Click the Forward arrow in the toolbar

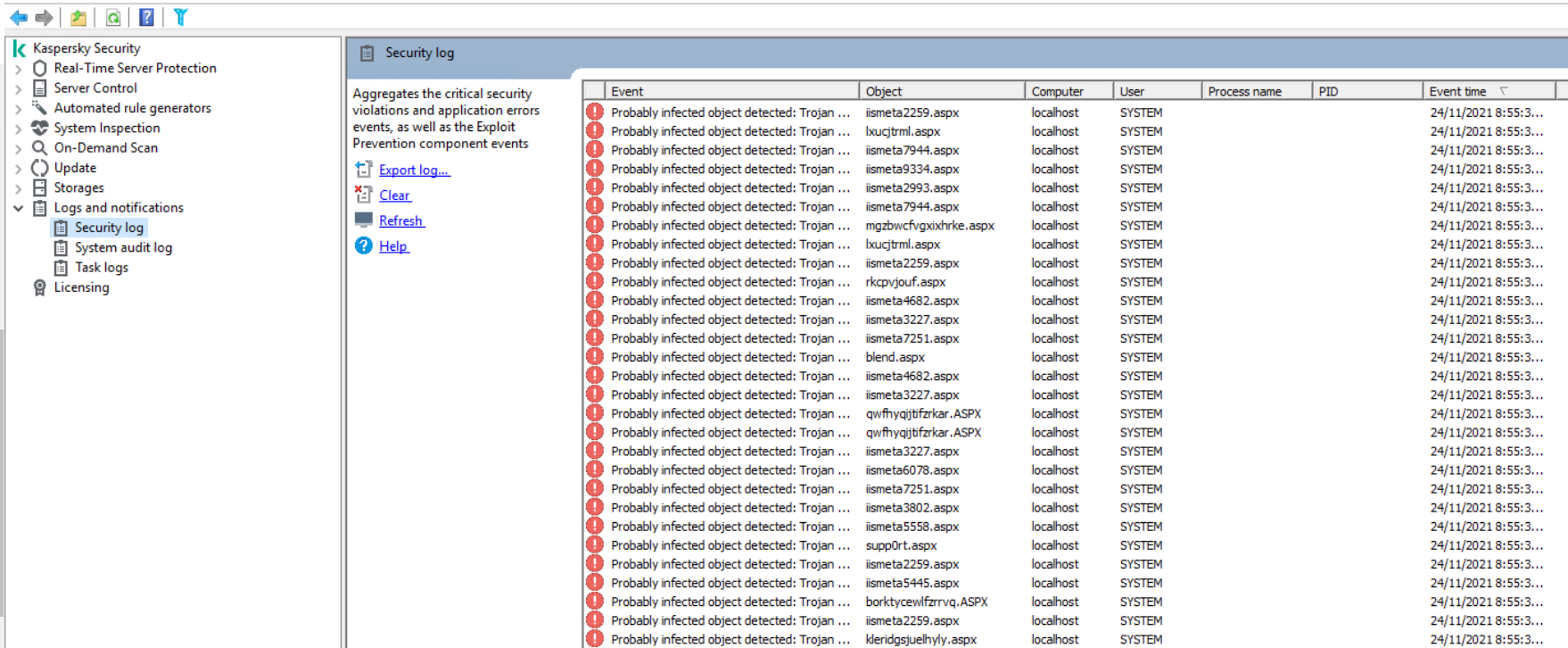(44, 17)
